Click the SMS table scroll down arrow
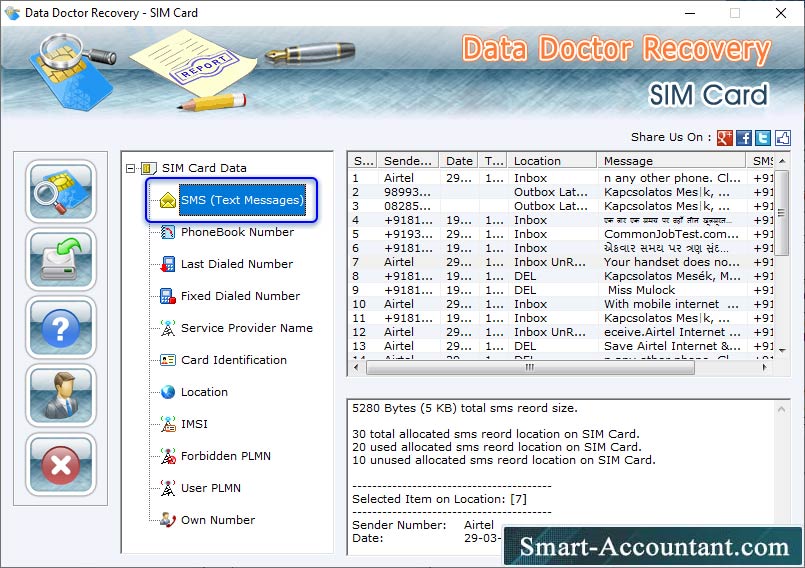The image size is (805, 568). (x=782, y=350)
